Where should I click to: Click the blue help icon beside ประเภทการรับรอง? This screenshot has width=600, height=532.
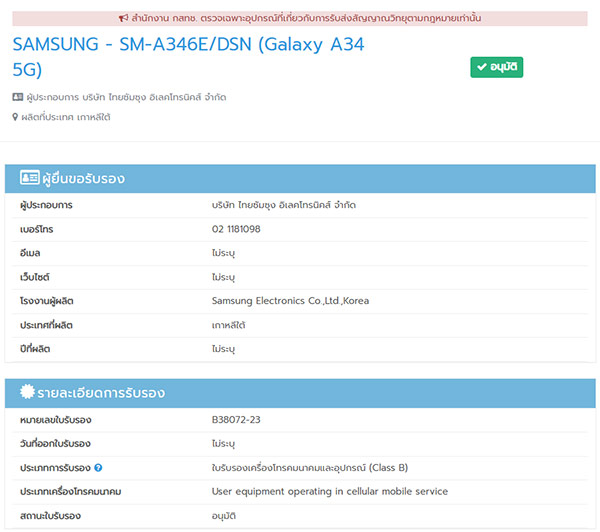pyautogui.click(x=98, y=467)
